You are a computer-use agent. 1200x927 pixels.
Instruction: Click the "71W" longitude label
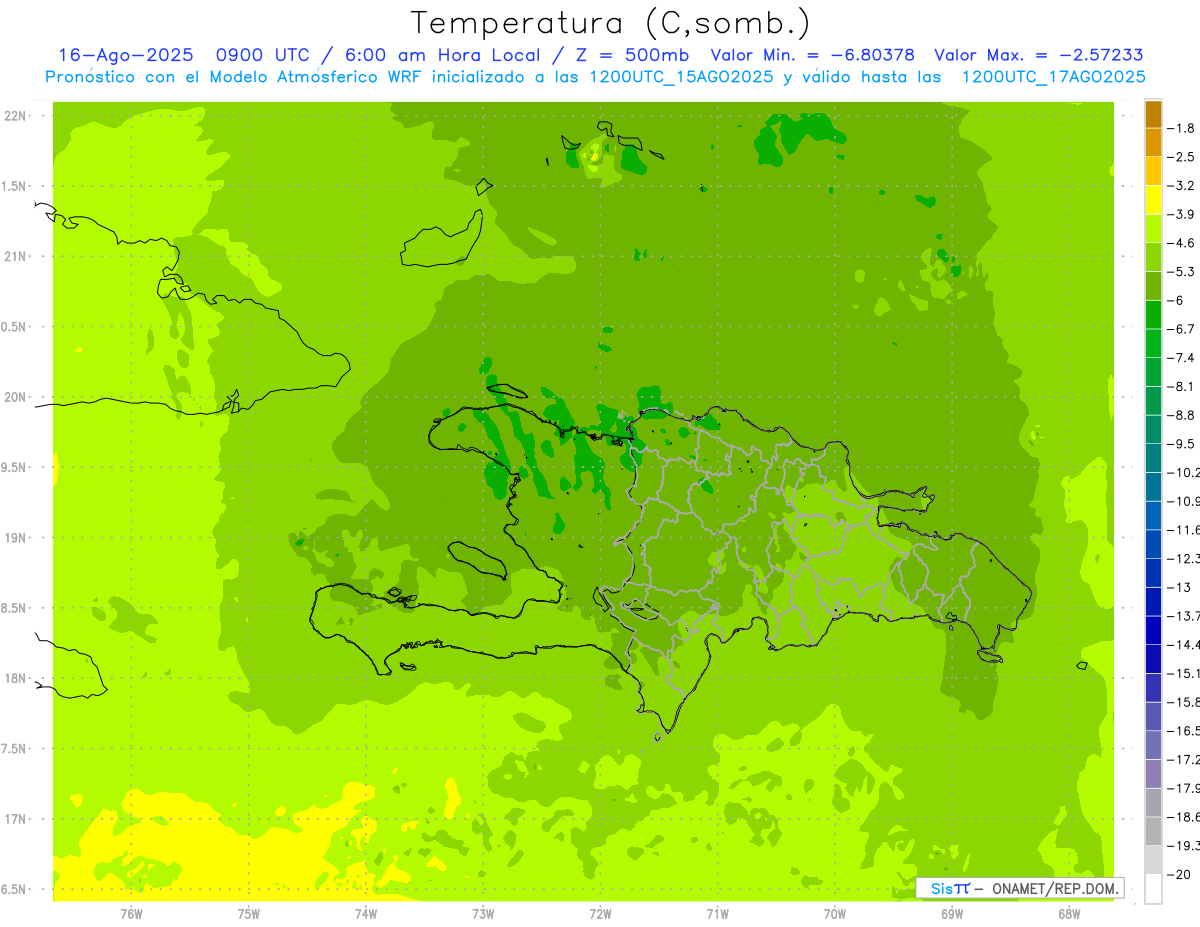(717, 914)
